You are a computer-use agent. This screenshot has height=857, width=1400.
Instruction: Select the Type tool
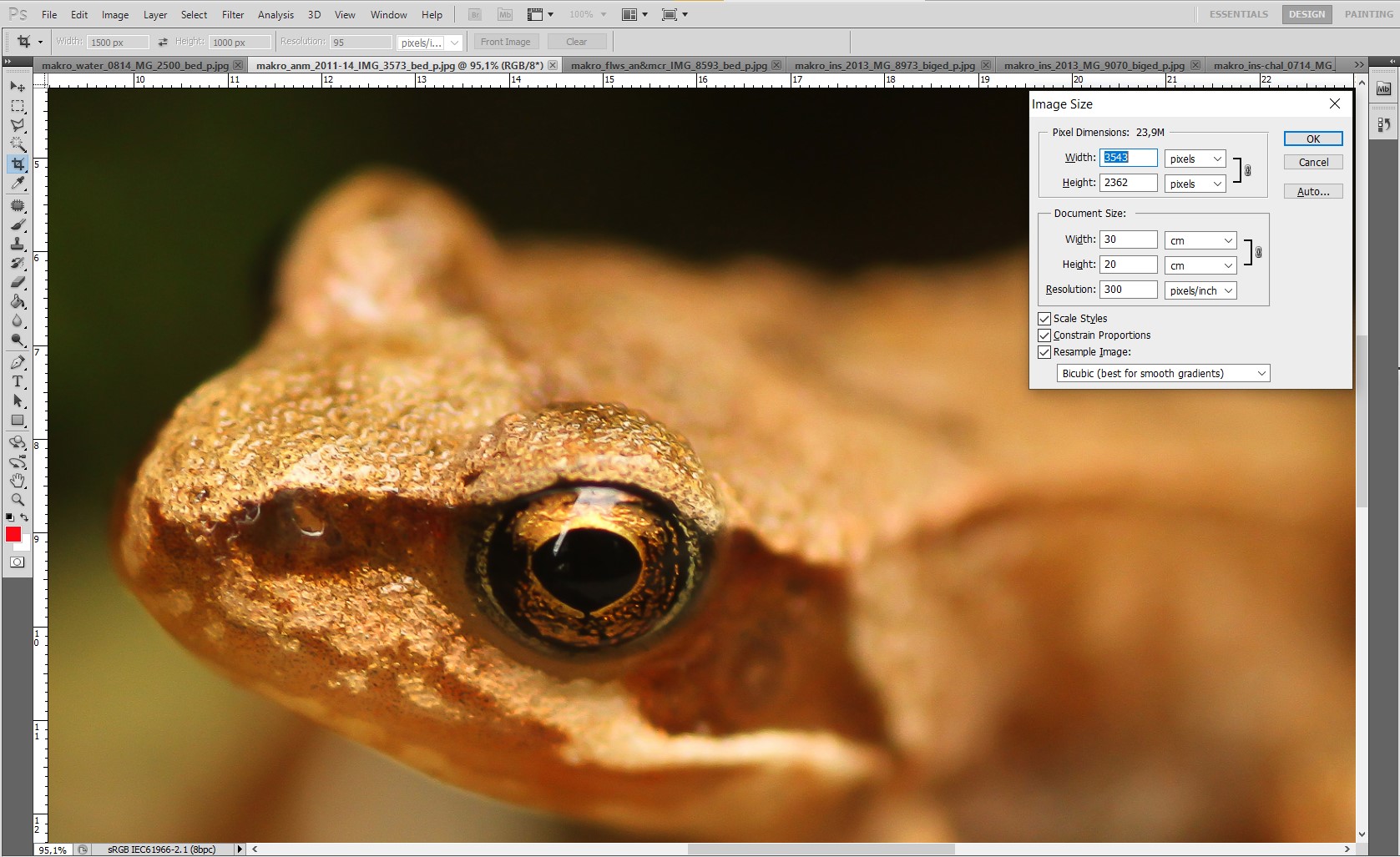[18, 381]
